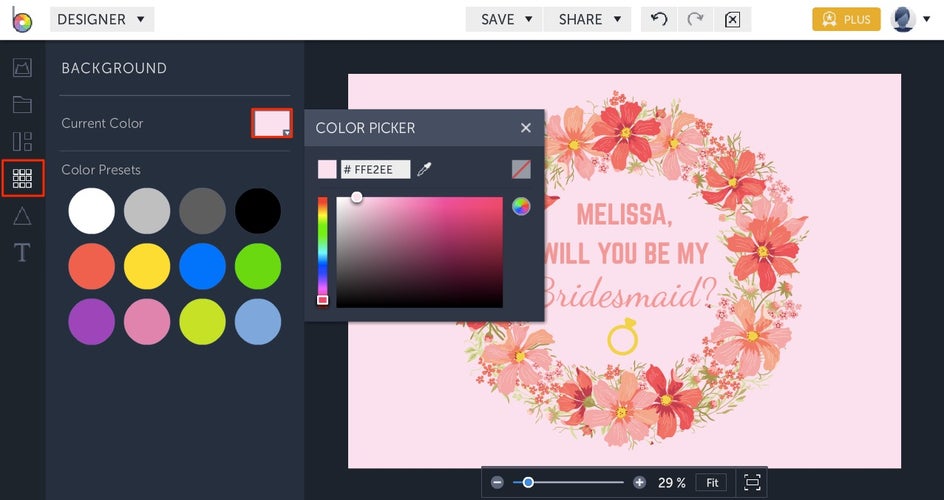Select the black color preset
944x500 pixels.
[x=258, y=211]
